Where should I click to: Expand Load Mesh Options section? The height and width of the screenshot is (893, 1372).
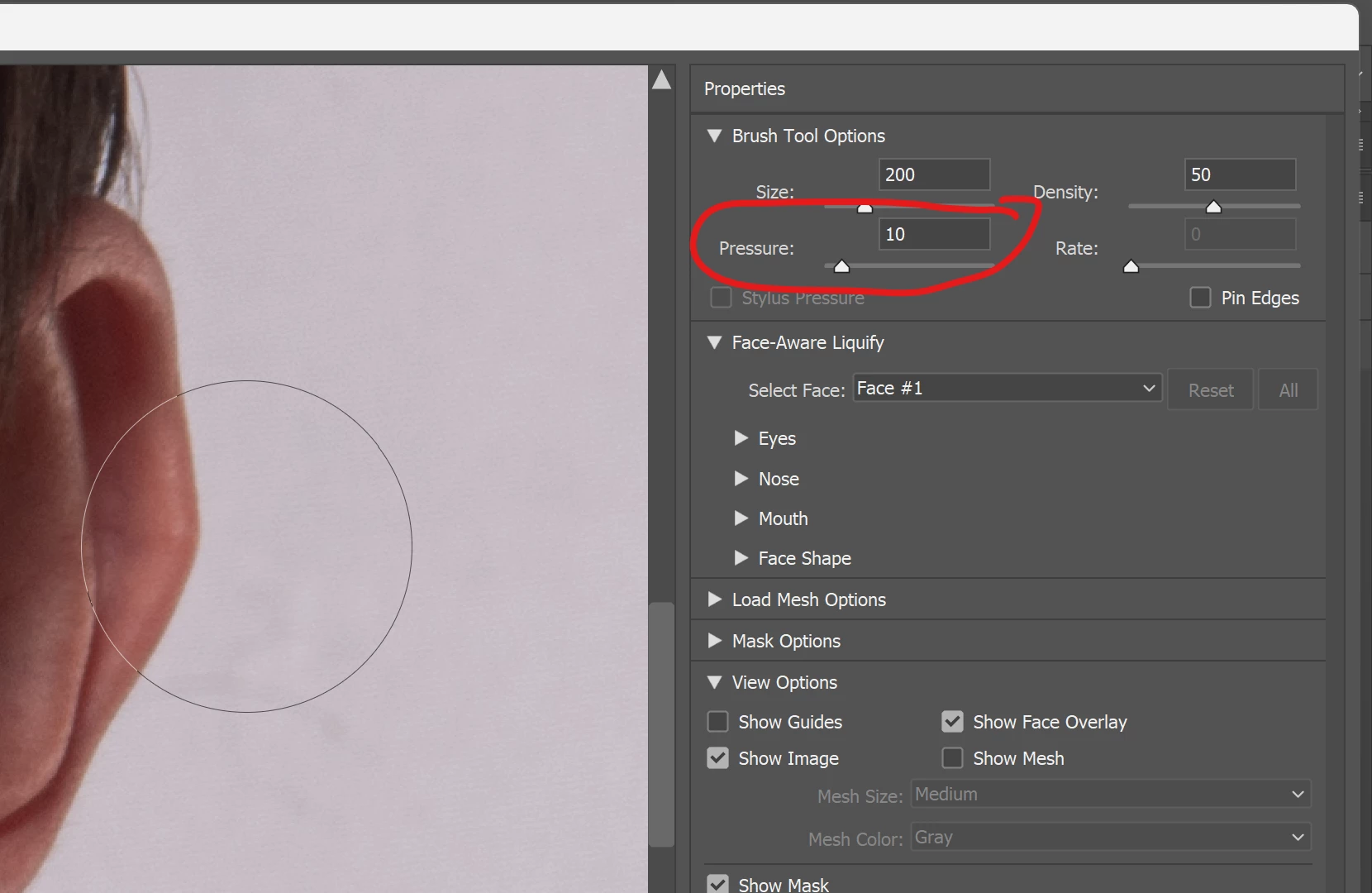click(x=715, y=599)
